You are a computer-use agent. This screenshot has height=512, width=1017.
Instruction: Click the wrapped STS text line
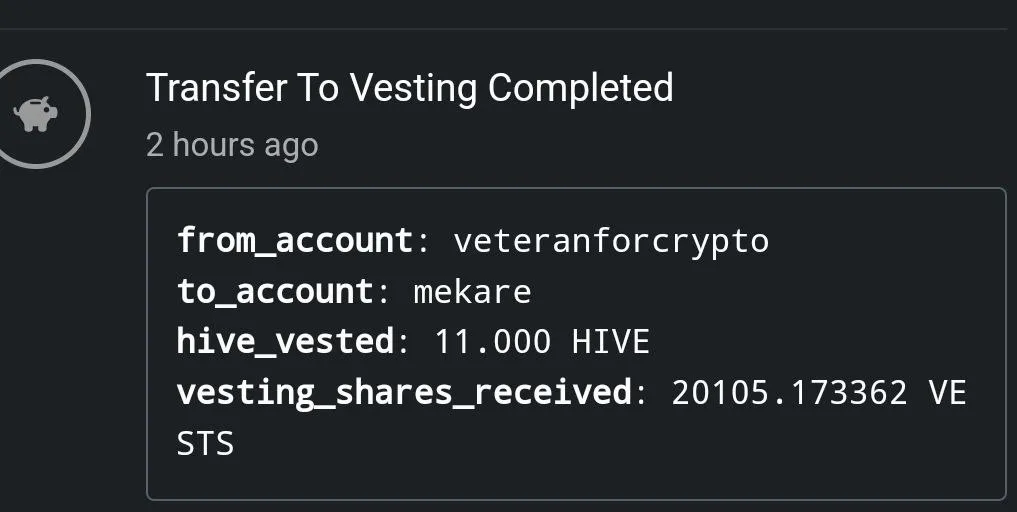tap(205, 444)
